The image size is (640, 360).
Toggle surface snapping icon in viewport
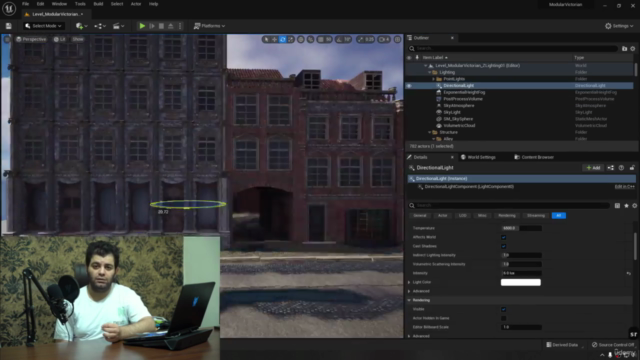coord(311,39)
